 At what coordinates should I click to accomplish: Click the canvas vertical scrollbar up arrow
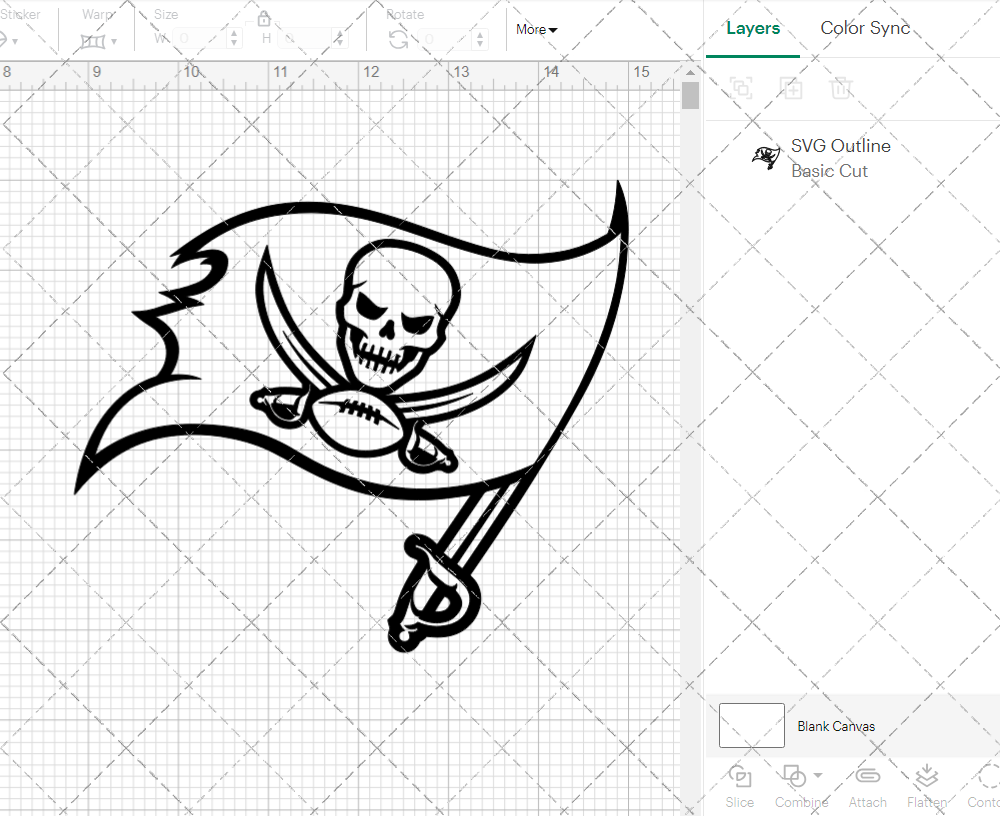coord(690,74)
